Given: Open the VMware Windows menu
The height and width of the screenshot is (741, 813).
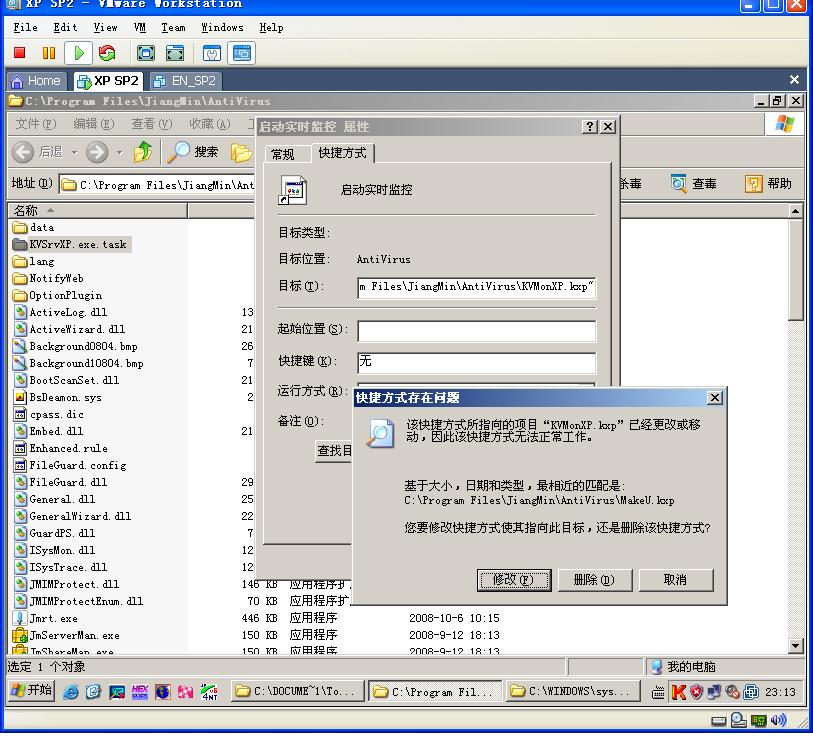Looking at the screenshot, I should coord(222,27).
